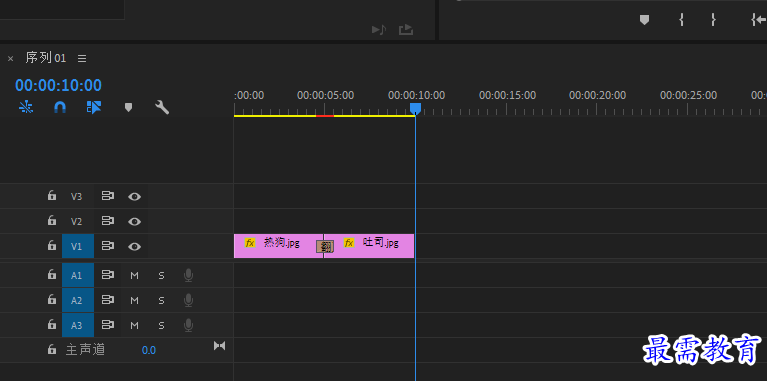The height and width of the screenshot is (381, 767).
Task: Hide track V3 output eye
Action: (x=135, y=197)
